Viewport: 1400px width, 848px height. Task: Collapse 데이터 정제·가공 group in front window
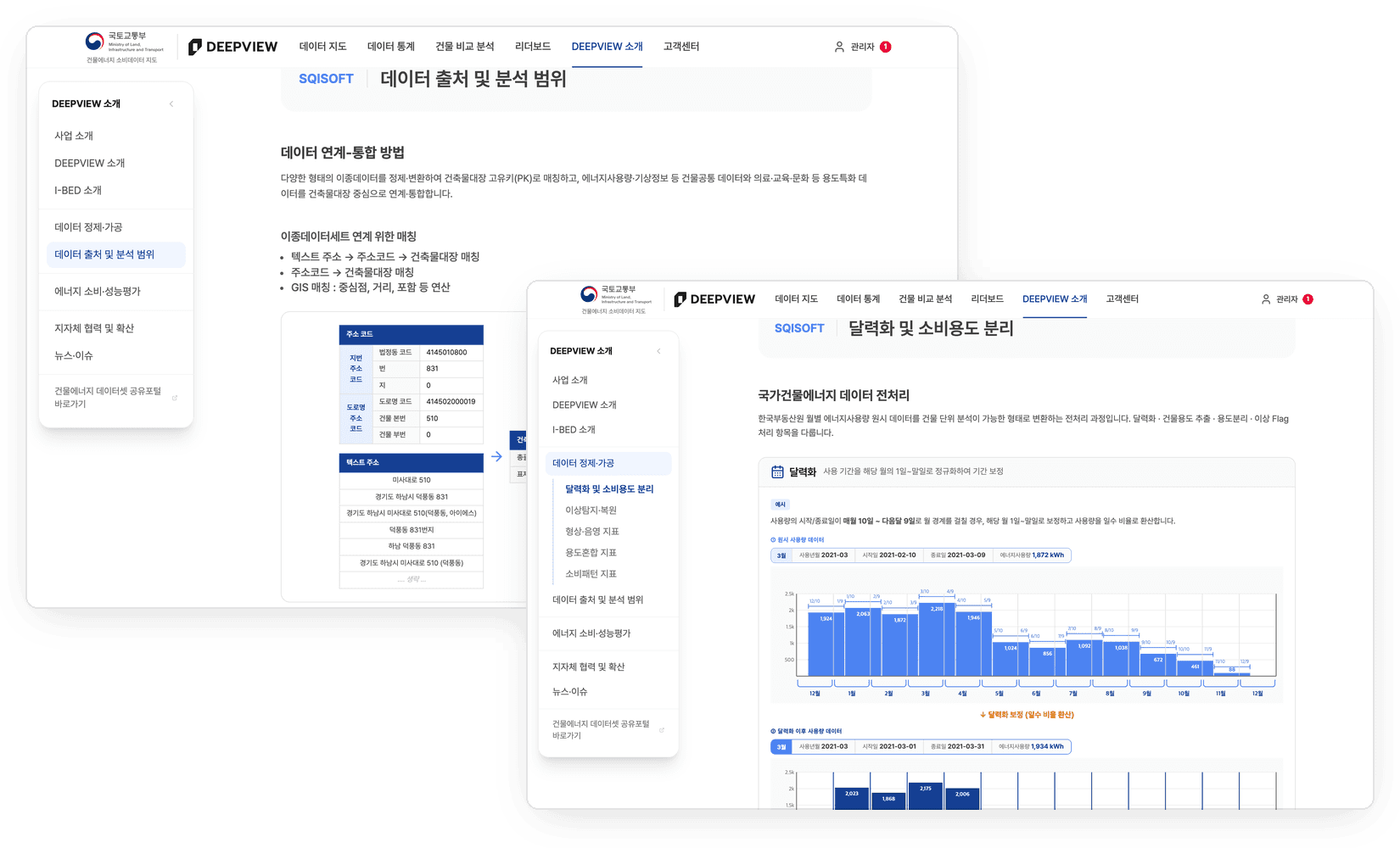pyautogui.click(x=608, y=463)
